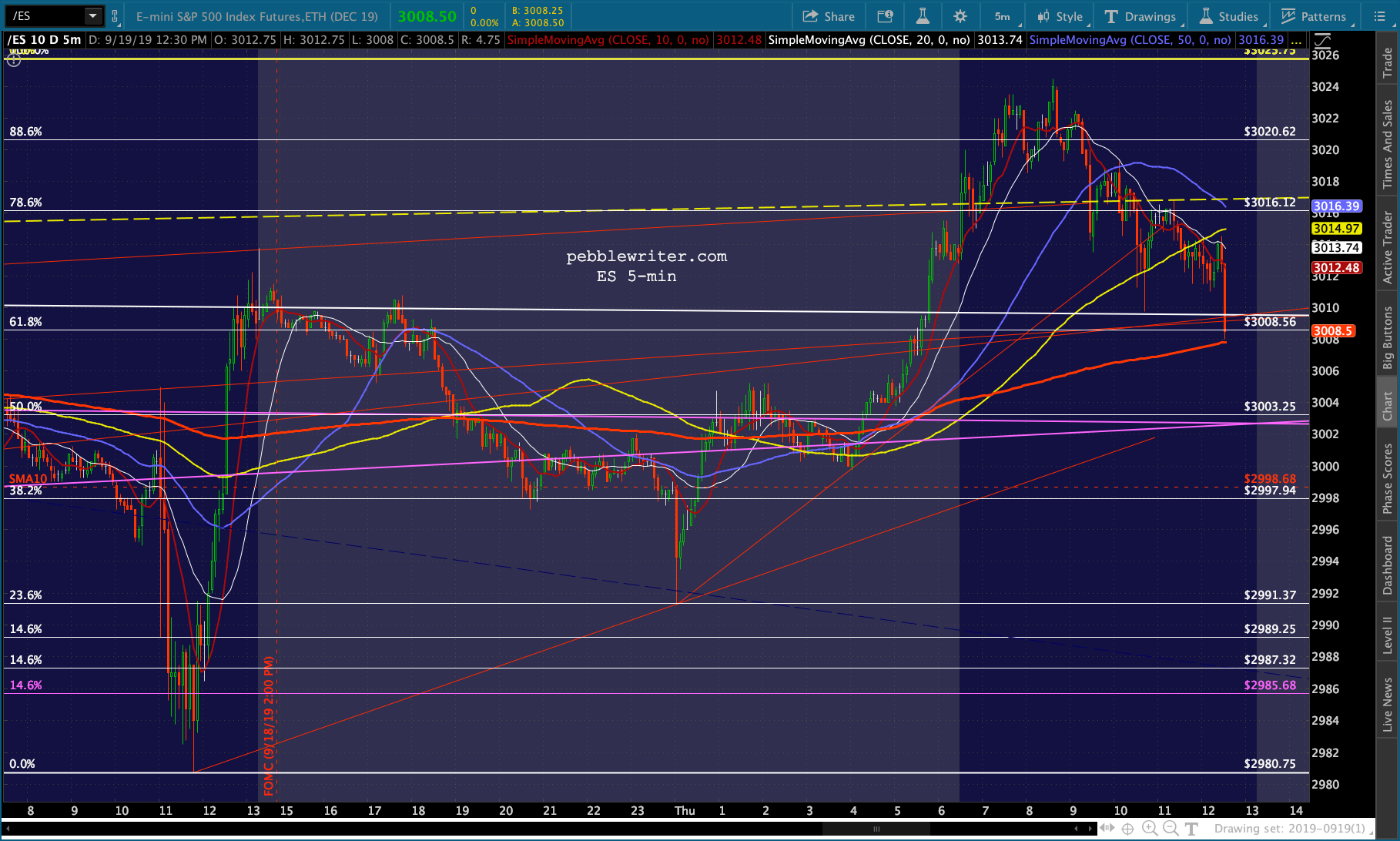
Task: Click the $3020.62 Fibonacci price label
Action: [1270, 132]
